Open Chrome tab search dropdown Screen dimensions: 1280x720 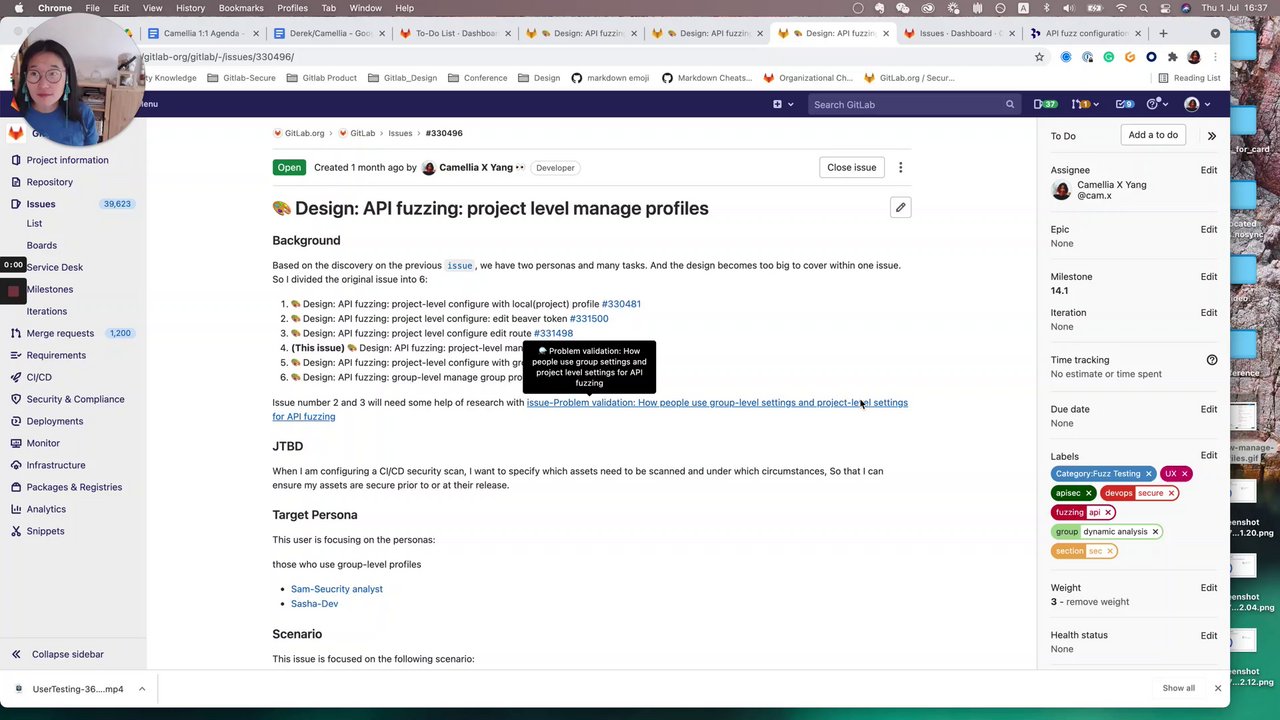tap(1215, 33)
